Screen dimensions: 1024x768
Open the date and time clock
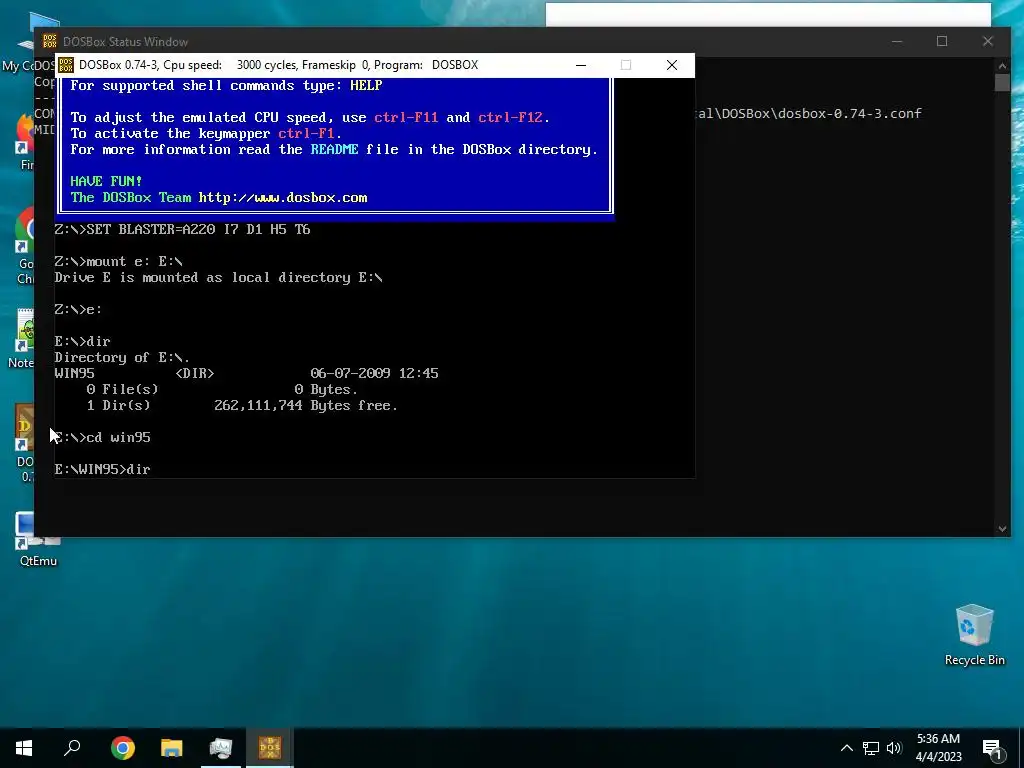coord(938,748)
